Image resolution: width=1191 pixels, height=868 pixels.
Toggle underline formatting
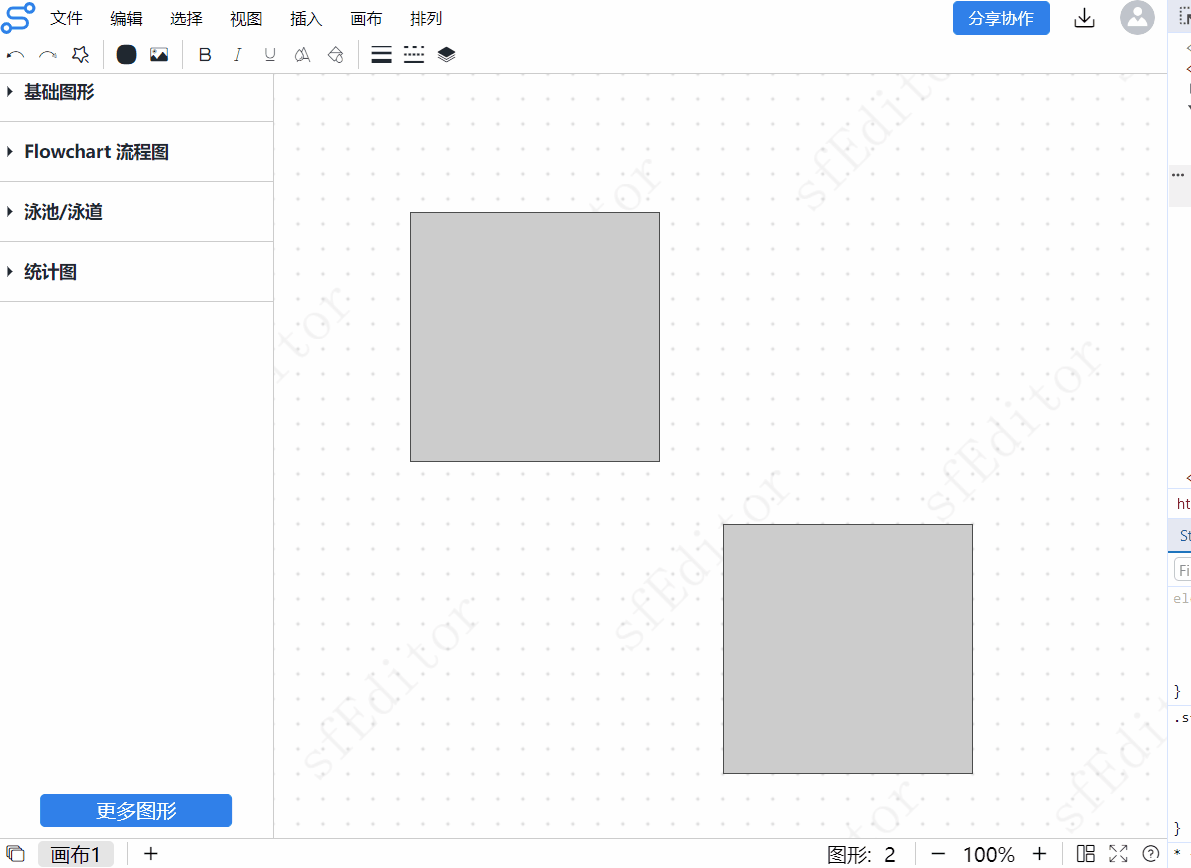click(x=270, y=55)
